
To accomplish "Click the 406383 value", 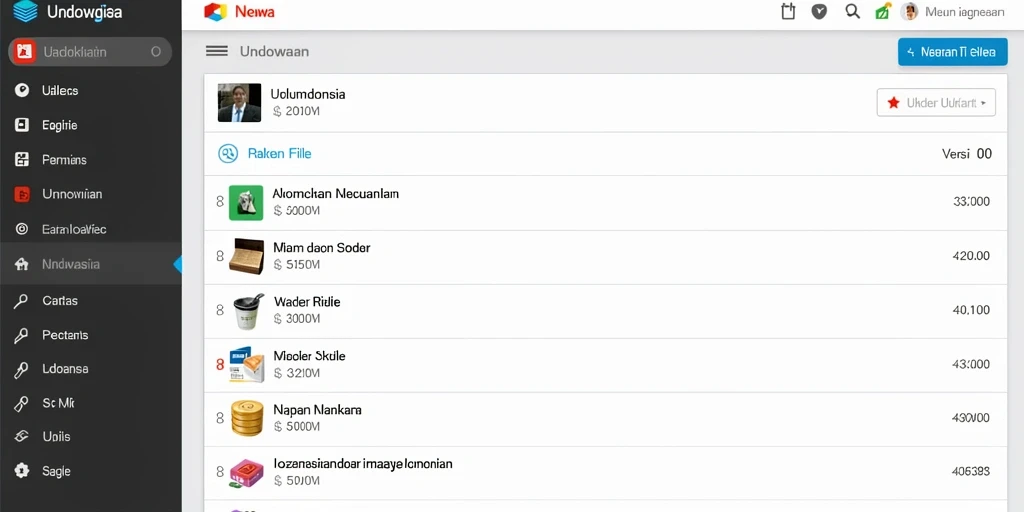I will [x=971, y=470].
